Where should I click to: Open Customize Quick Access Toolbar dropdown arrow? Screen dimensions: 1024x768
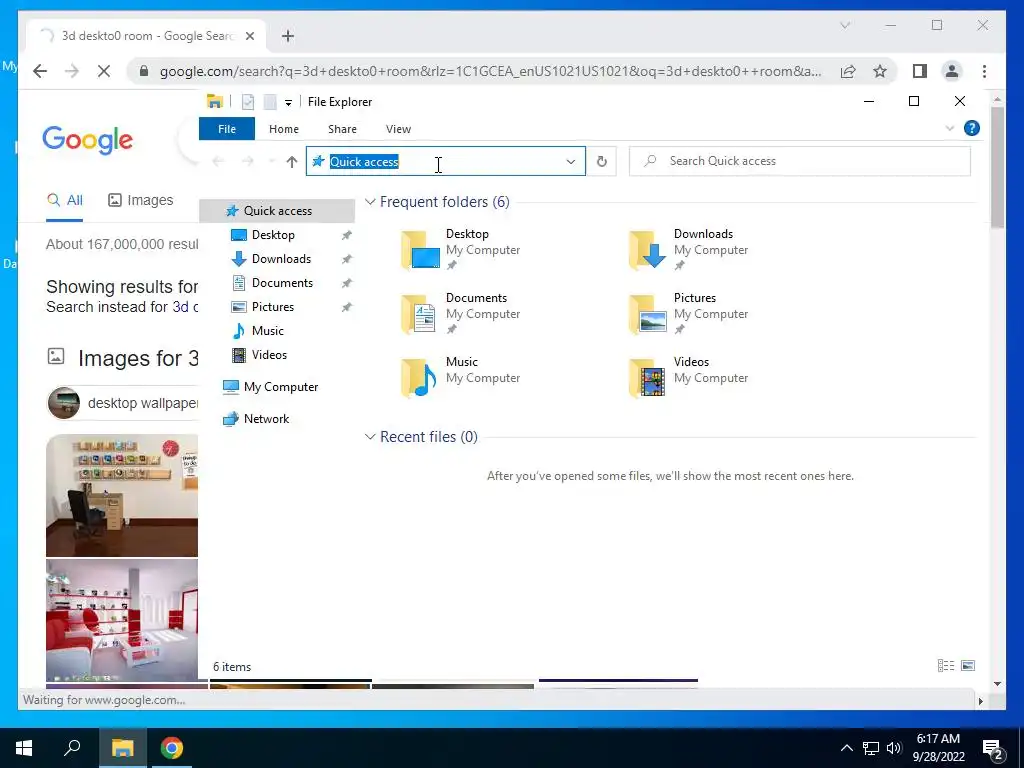pyautogui.click(x=288, y=103)
